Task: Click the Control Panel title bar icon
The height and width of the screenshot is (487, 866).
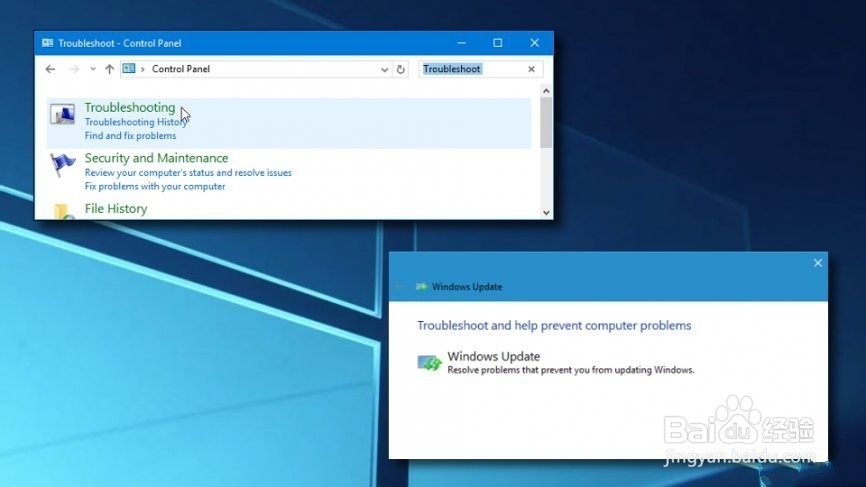Action: point(47,43)
